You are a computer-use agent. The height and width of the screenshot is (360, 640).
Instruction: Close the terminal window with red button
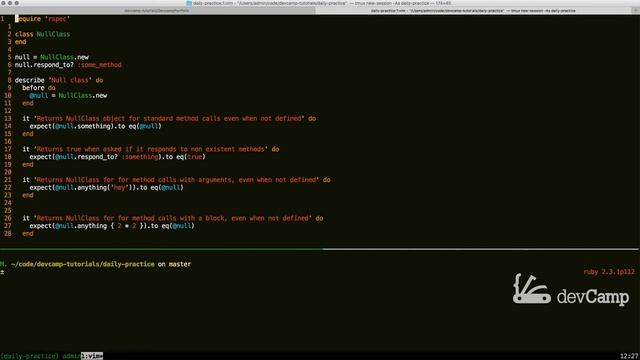(3, 3)
